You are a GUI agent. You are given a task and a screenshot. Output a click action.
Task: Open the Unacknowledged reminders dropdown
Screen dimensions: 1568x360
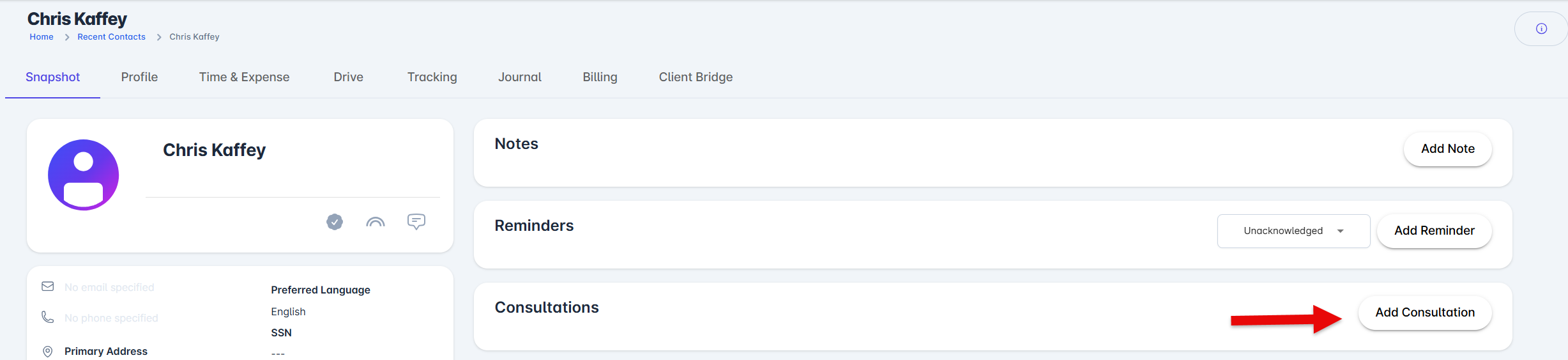(x=1293, y=231)
